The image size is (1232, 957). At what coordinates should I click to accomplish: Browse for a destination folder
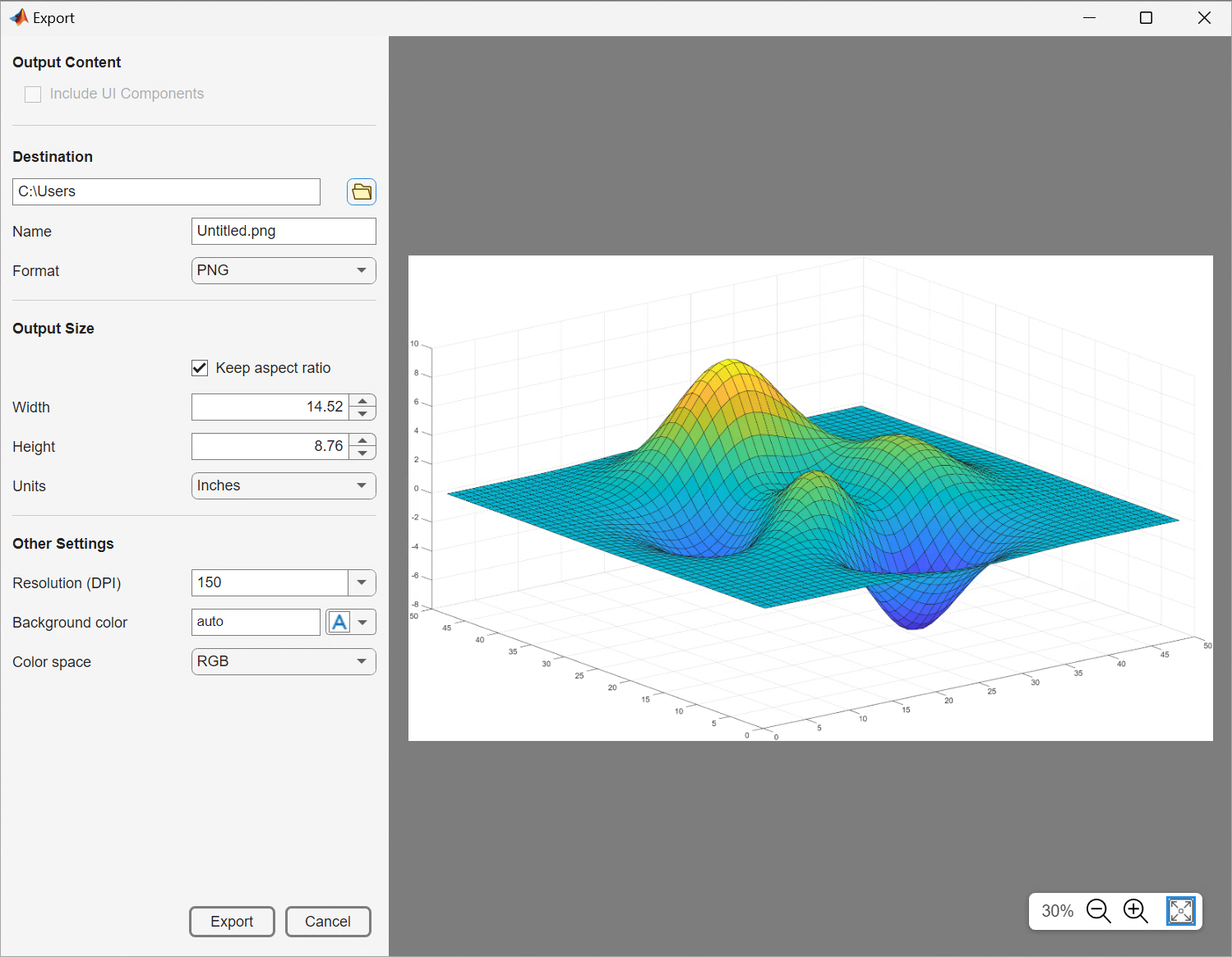click(361, 191)
